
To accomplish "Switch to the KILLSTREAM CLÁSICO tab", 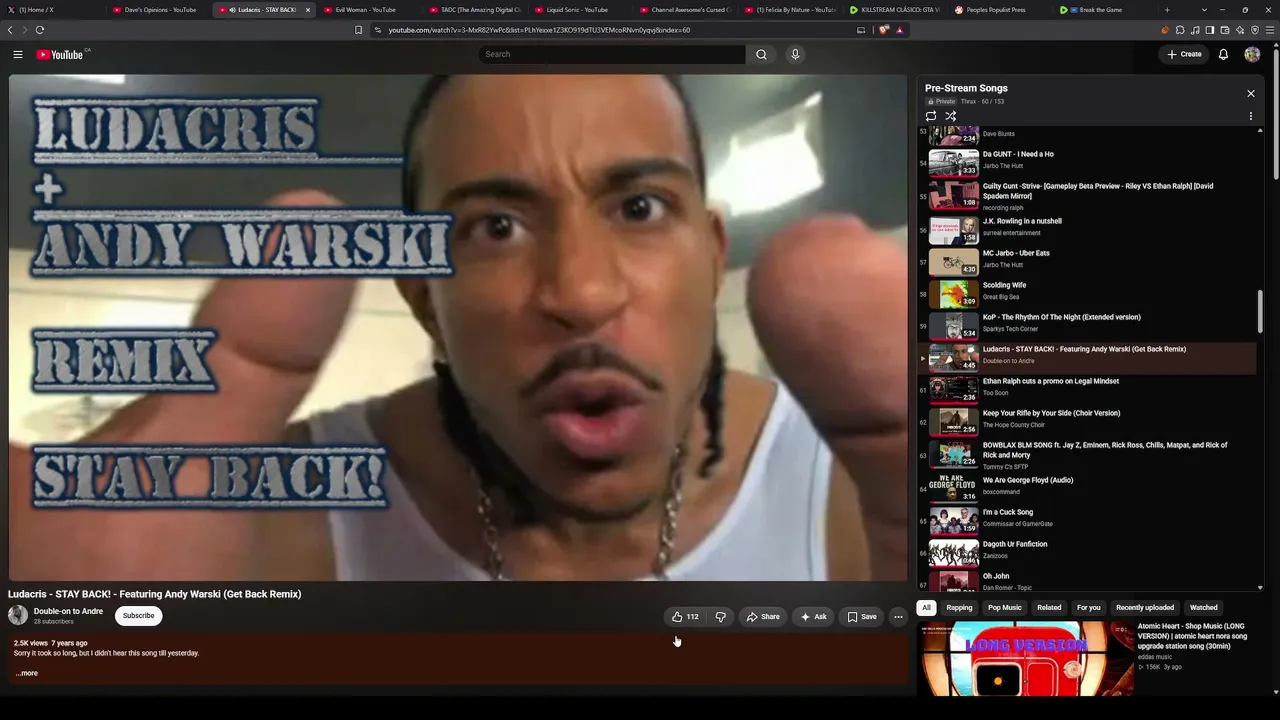I will point(893,10).
